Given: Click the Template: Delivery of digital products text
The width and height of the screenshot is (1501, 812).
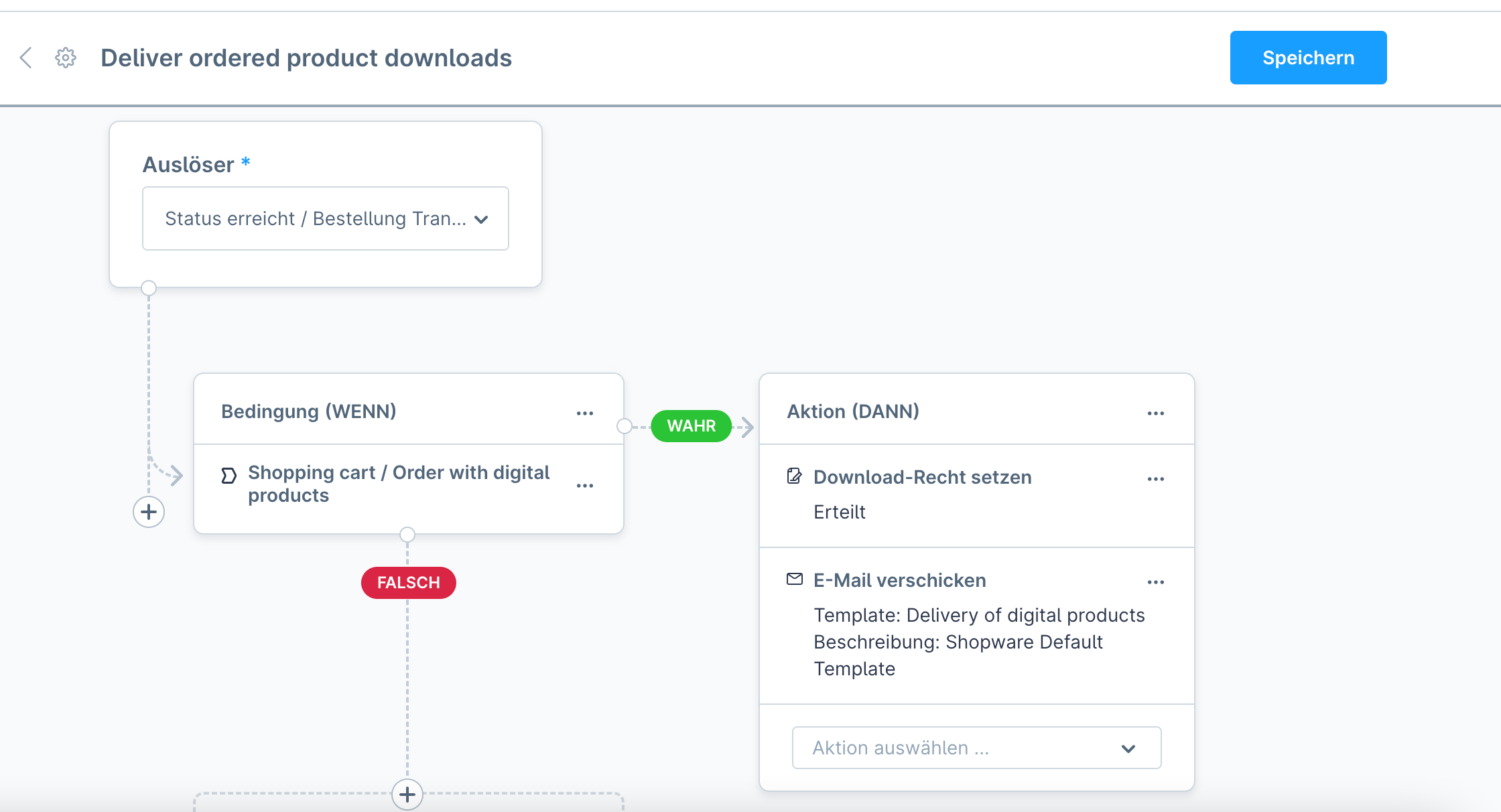Looking at the screenshot, I should coord(979,615).
